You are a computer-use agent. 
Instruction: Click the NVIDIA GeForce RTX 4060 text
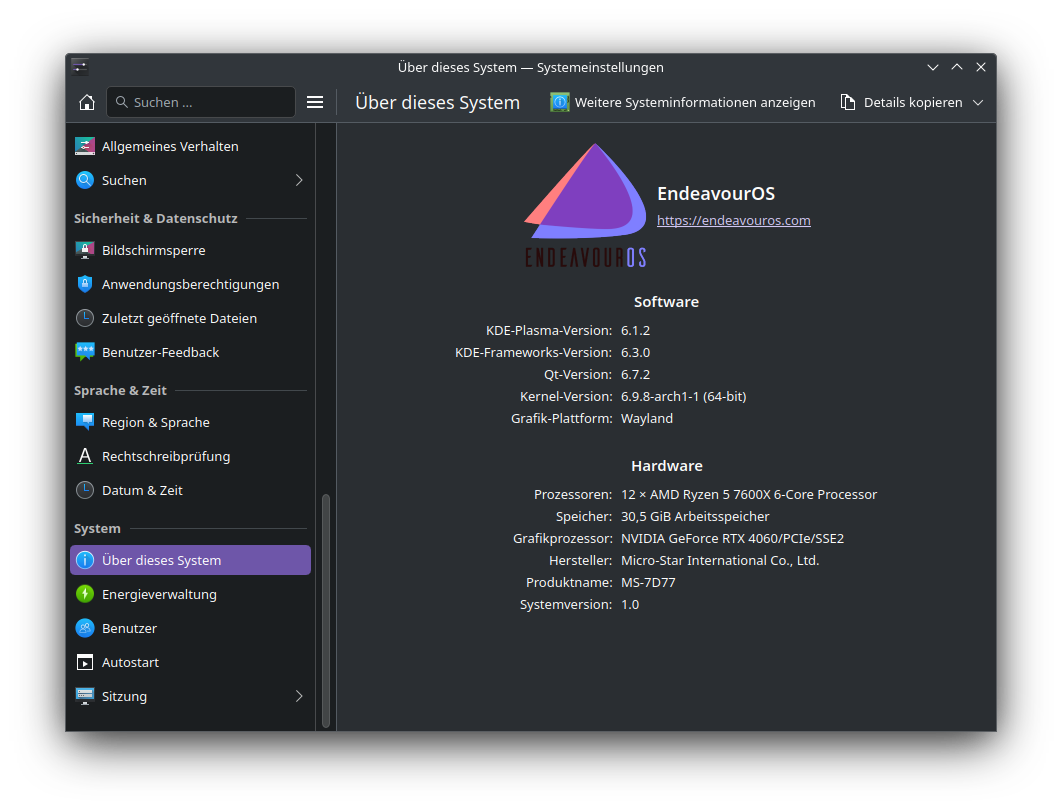click(732, 538)
